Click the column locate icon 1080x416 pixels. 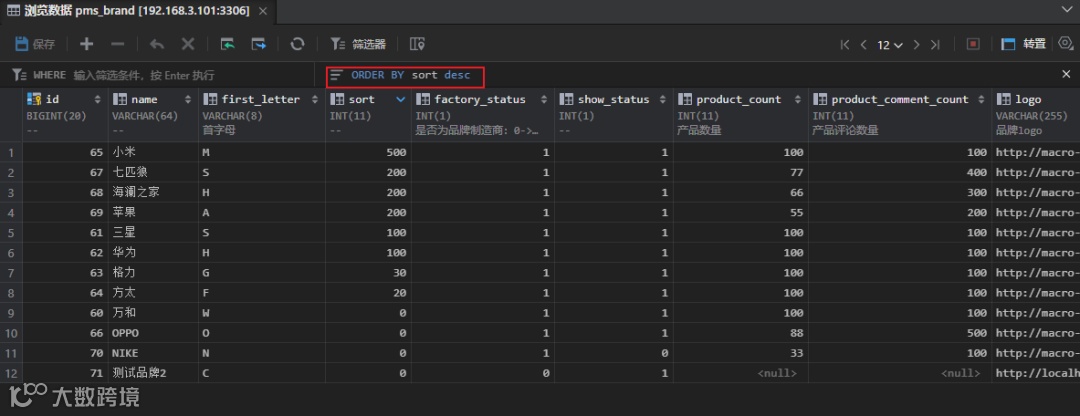click(417, 44)
